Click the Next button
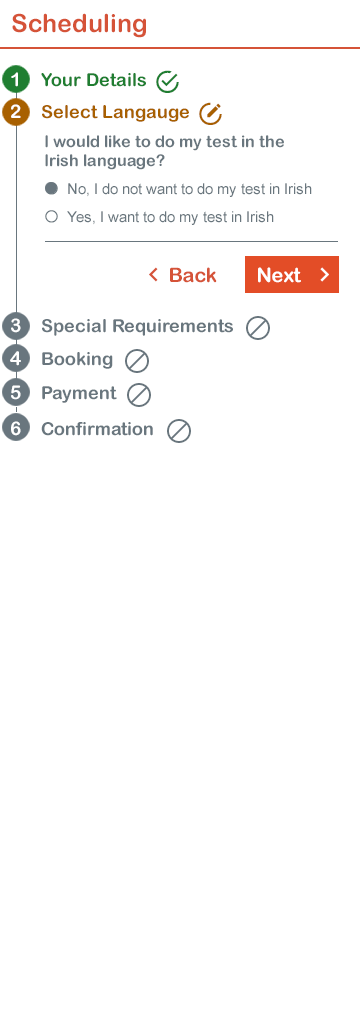360x1012 pixels. click(x=292, y=275)
